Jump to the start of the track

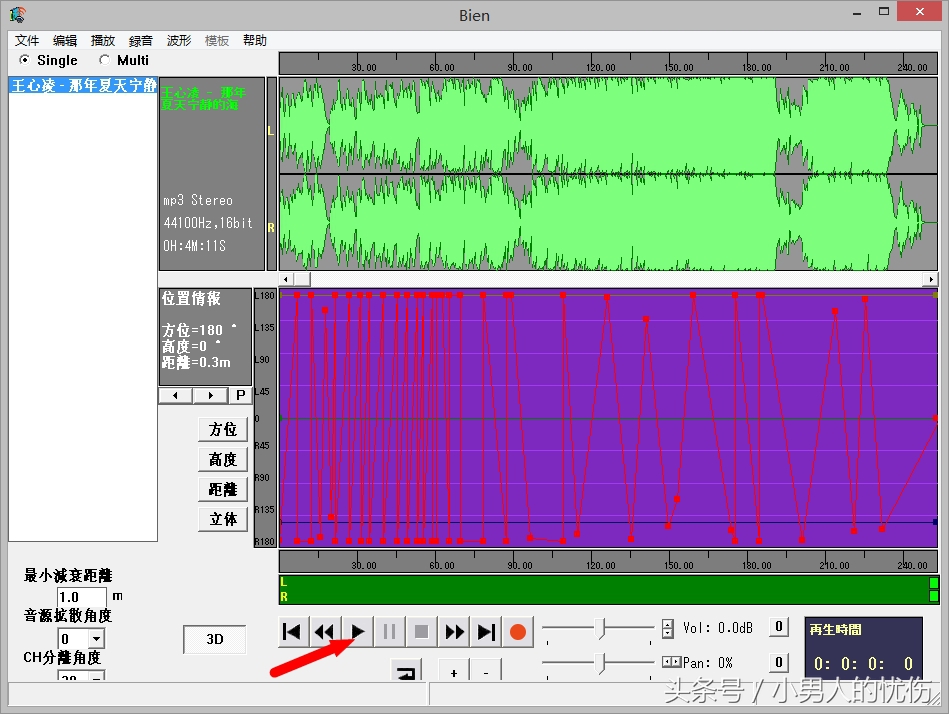292,632
